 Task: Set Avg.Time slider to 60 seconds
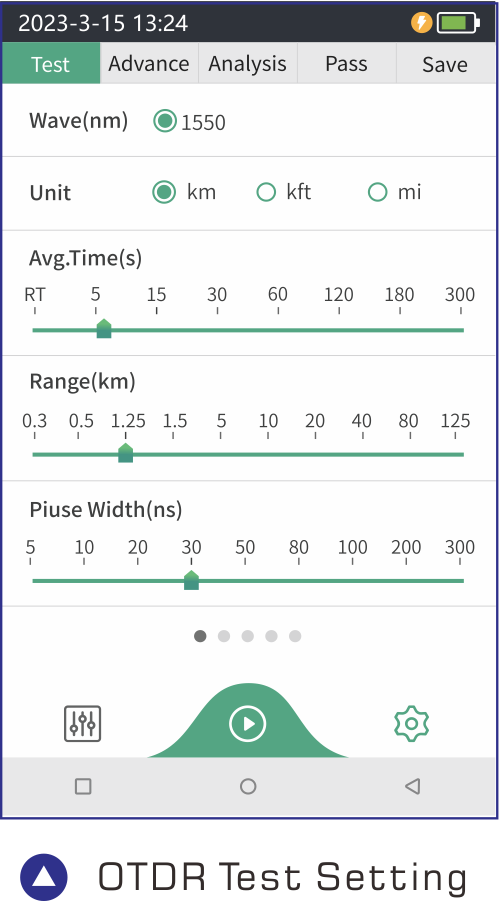pos(278,330)
